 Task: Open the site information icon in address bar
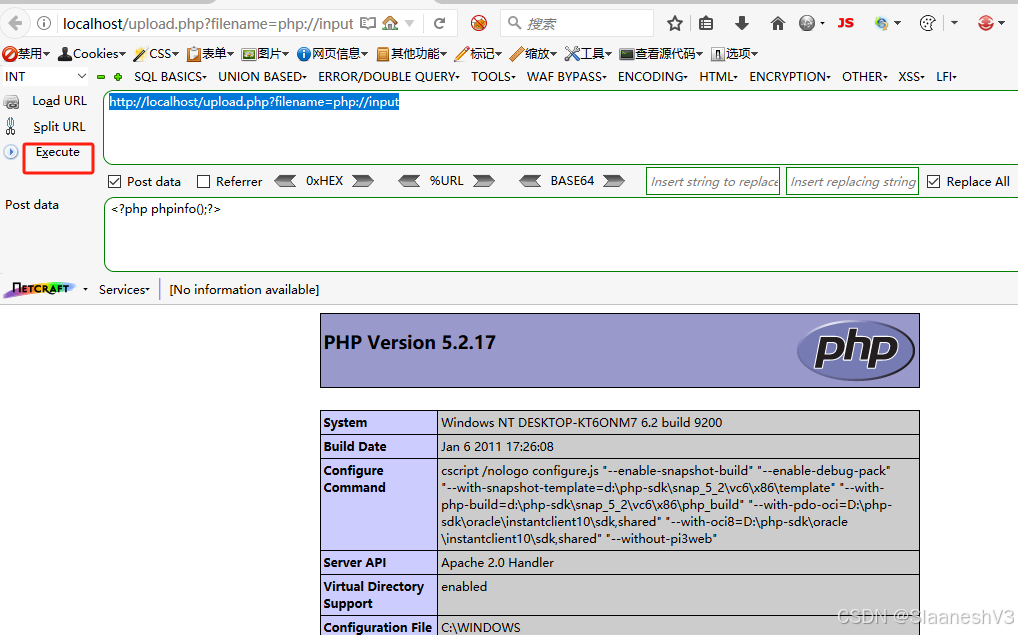click(x=44, y=24)
